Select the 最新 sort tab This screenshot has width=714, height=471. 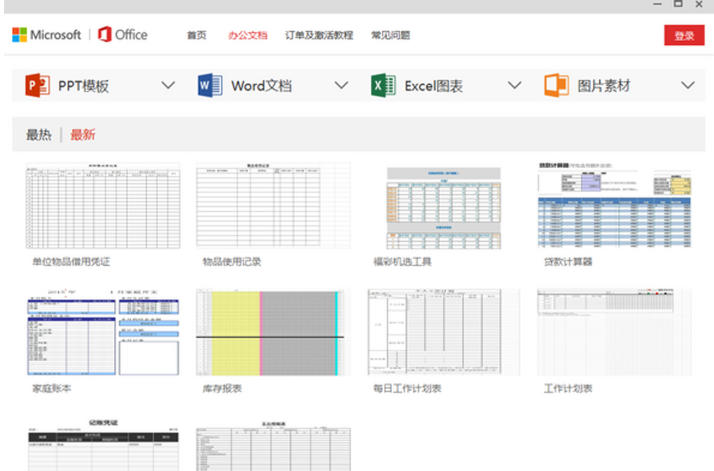point(83,135)
